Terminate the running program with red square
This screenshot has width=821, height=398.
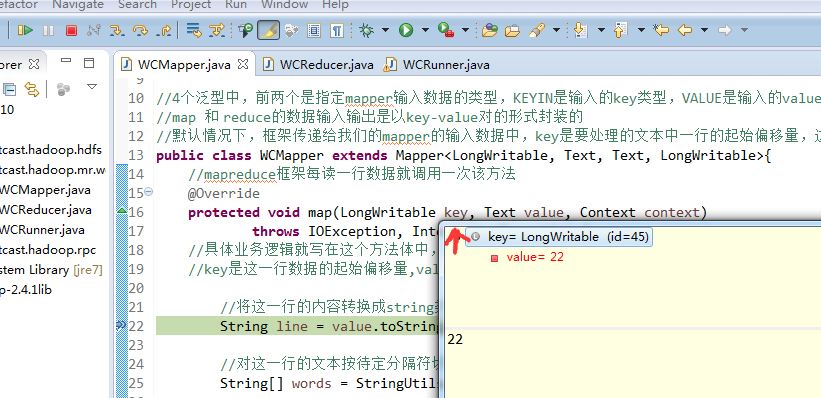(x=71, y=30)
